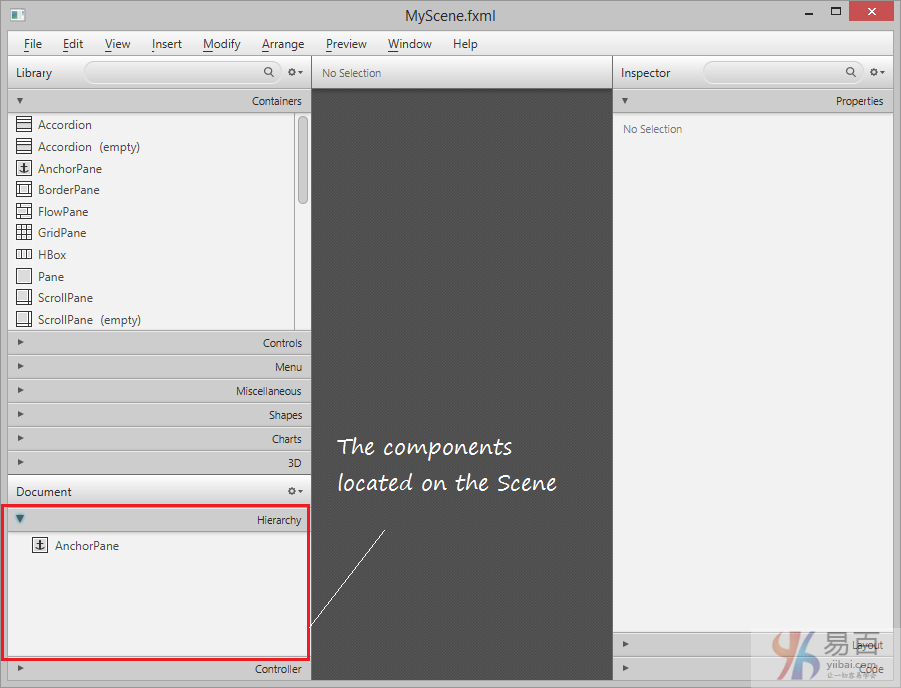Image resolution: width=901 pixels, height=688 pixels.
Task: Open the Modify menu
Action: click(221, 44)
